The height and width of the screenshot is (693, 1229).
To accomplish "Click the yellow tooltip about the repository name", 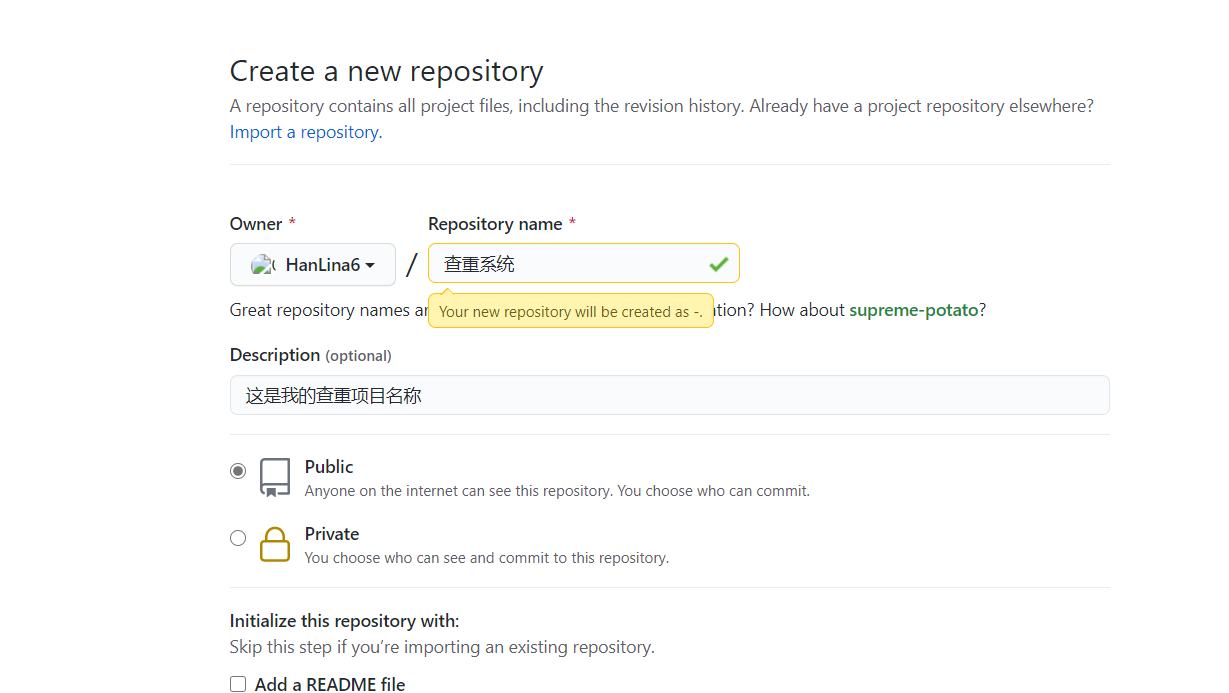I will [x=571, y=311].
